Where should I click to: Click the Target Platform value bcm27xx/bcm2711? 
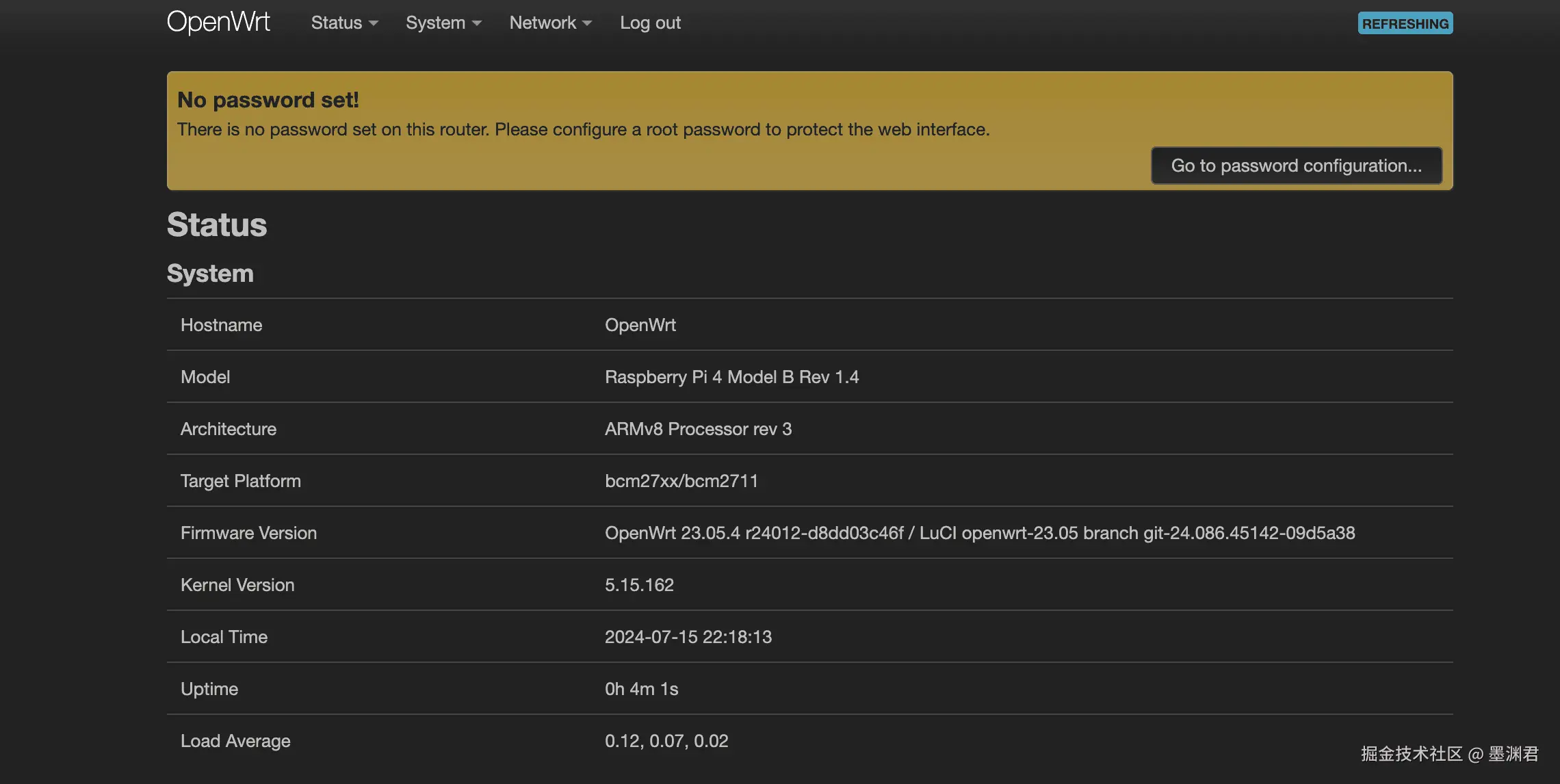(x=681, y=481)
